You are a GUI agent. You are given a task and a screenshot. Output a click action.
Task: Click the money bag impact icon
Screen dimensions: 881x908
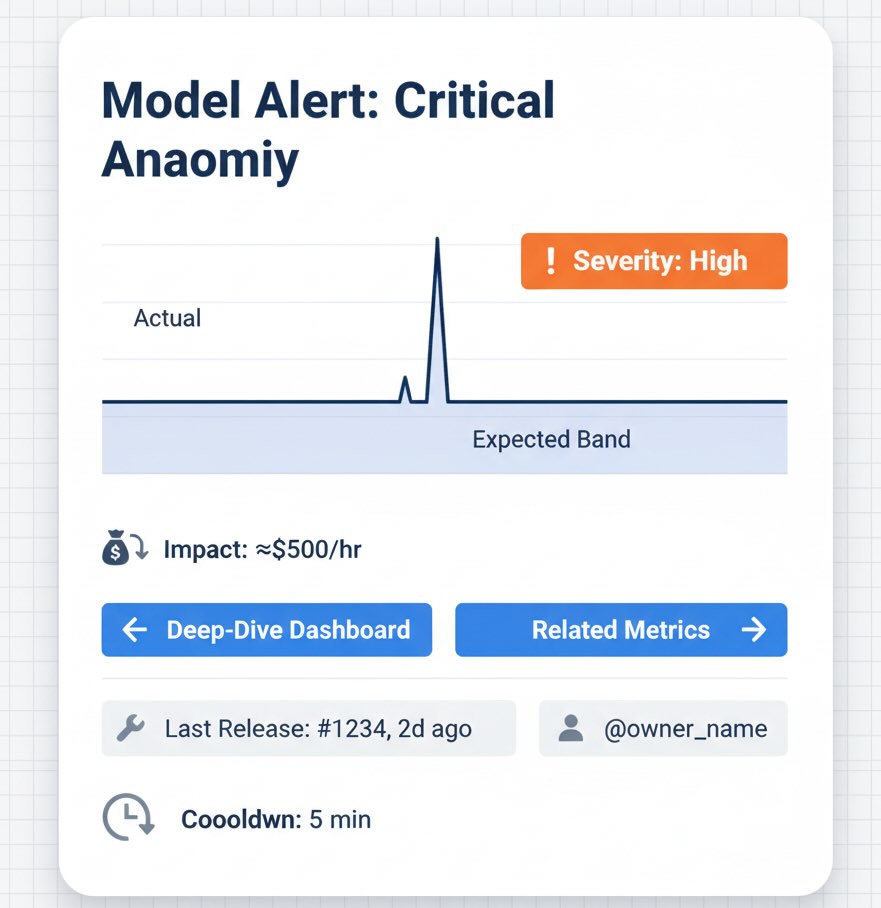pyautogui.click(x=116, y=547)
